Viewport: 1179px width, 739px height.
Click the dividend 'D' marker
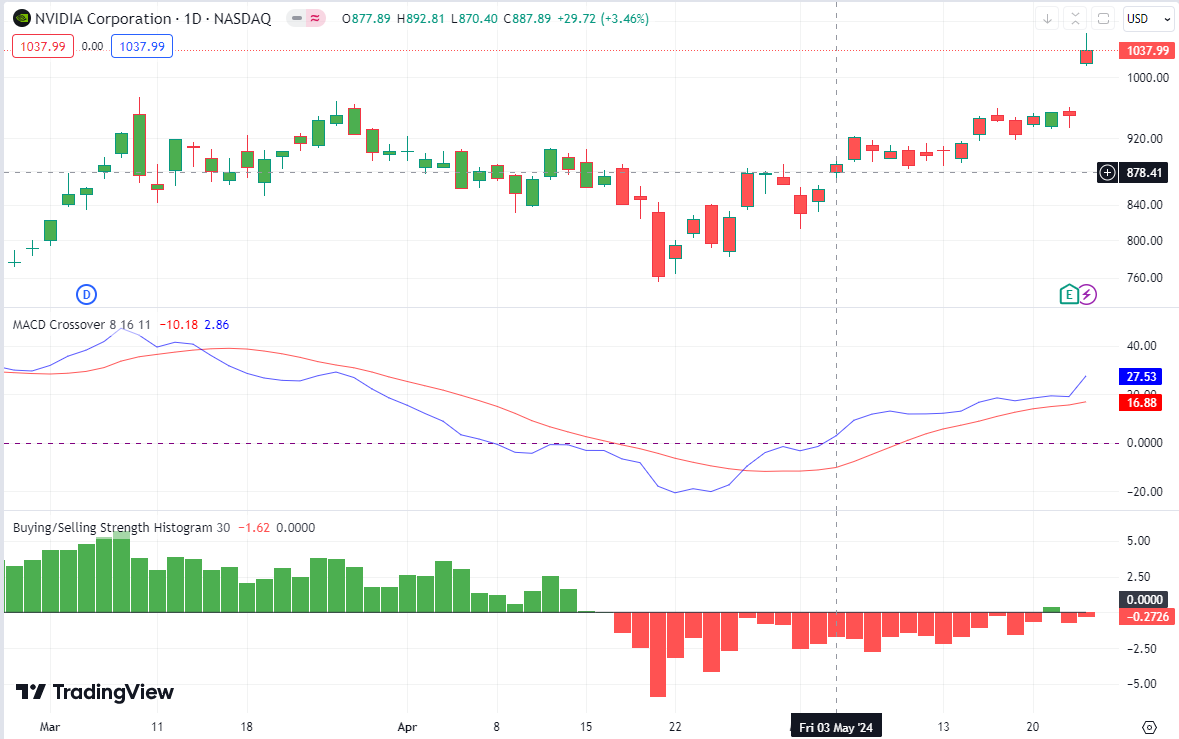coord(87,294)
